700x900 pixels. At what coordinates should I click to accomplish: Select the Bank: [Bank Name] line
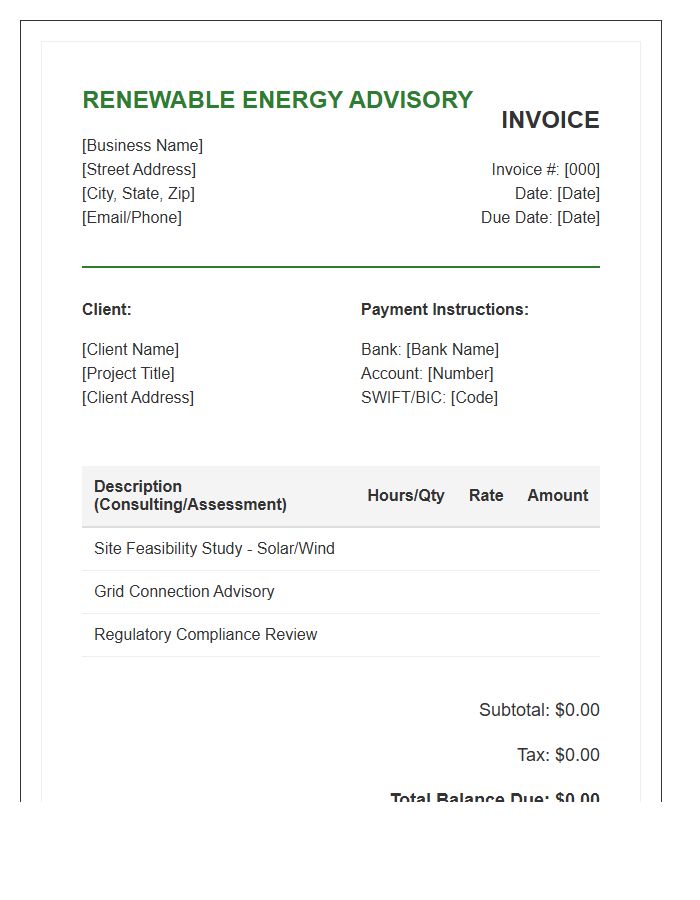tap(430, 350)
